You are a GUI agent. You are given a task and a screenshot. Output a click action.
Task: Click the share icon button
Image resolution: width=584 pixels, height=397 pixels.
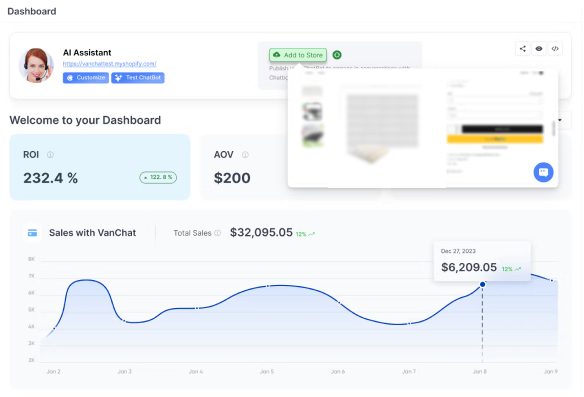click(x=523, y=49)
